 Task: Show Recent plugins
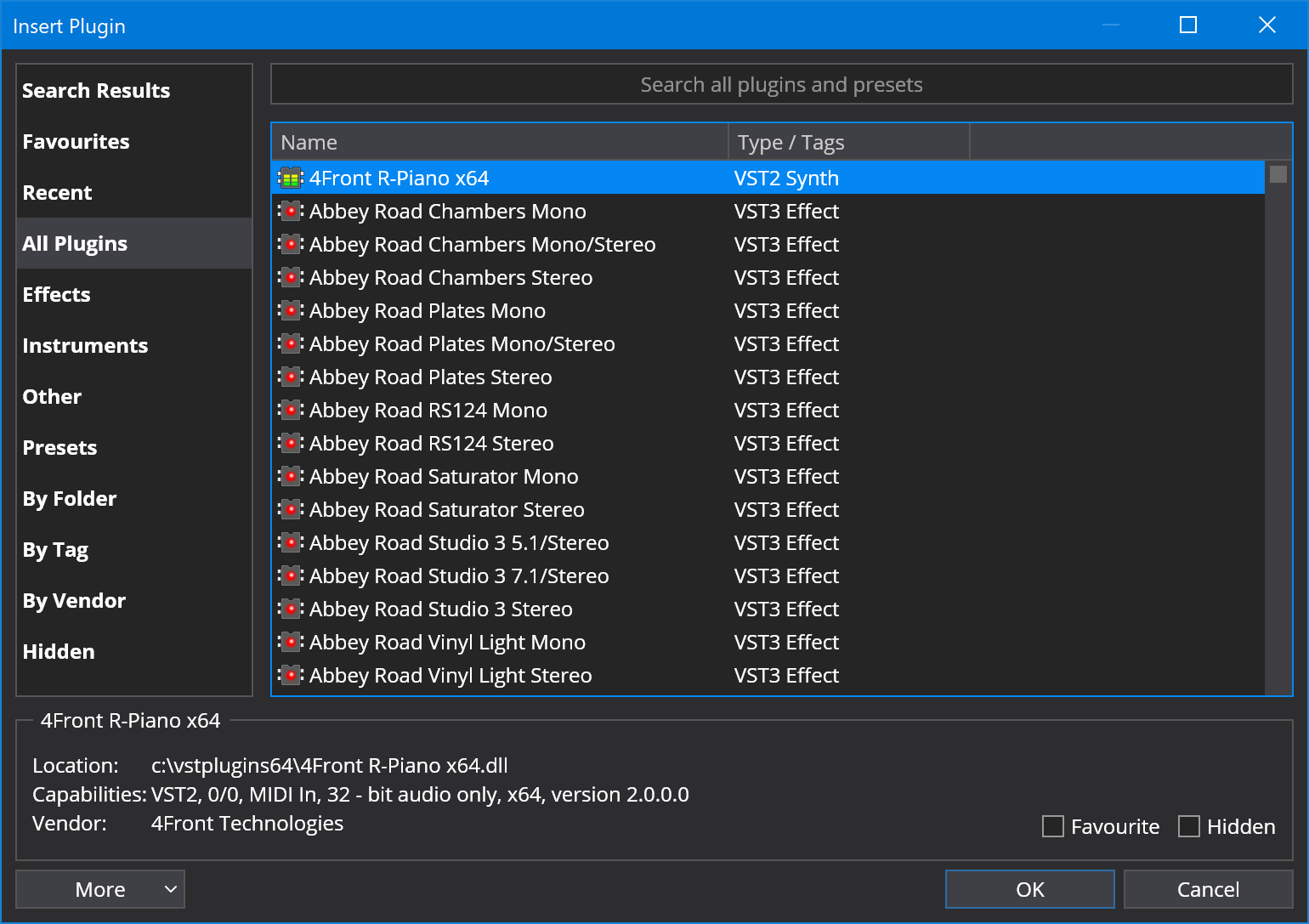tap(134, 192)
